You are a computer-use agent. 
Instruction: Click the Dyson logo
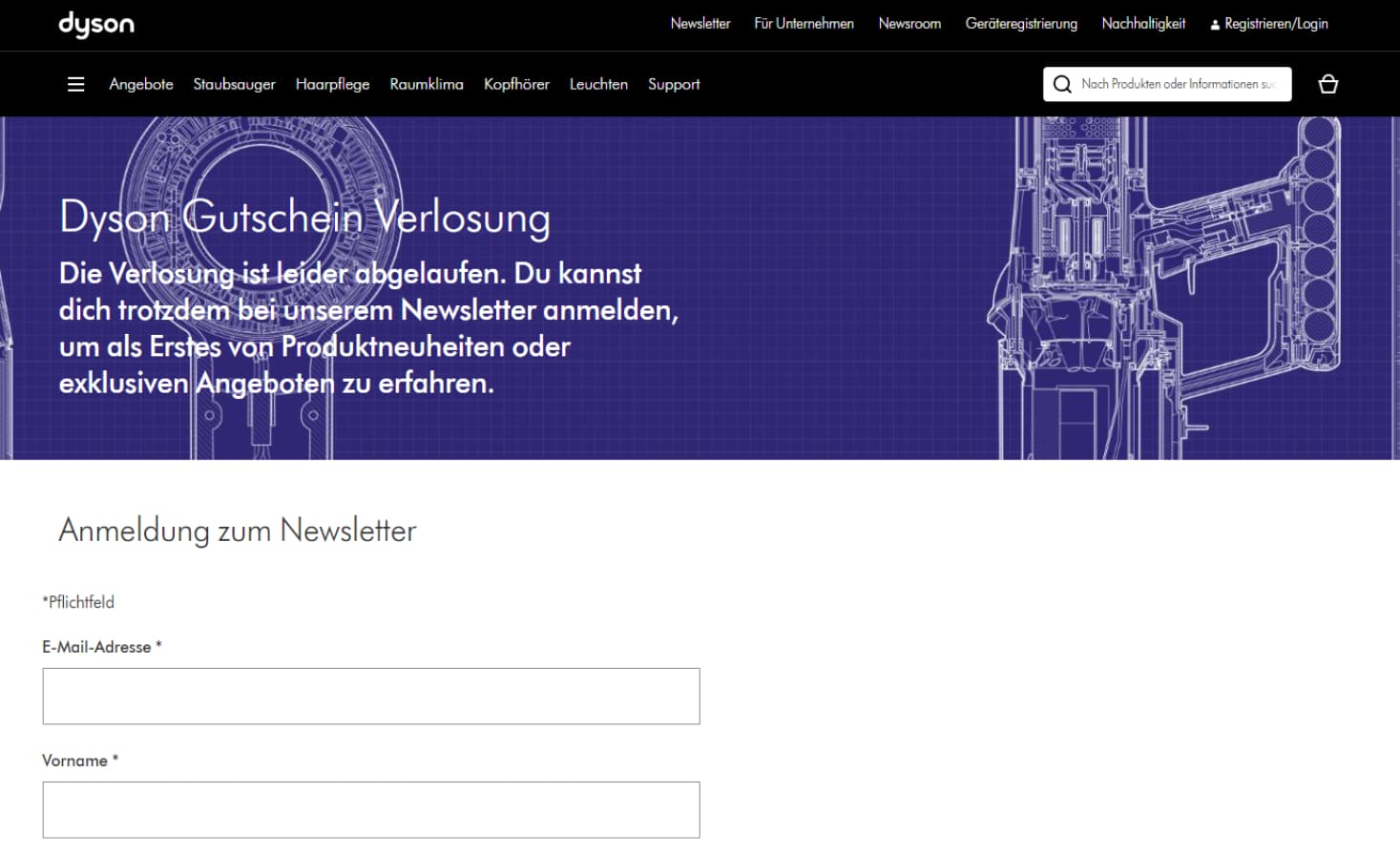pos(95,25)
